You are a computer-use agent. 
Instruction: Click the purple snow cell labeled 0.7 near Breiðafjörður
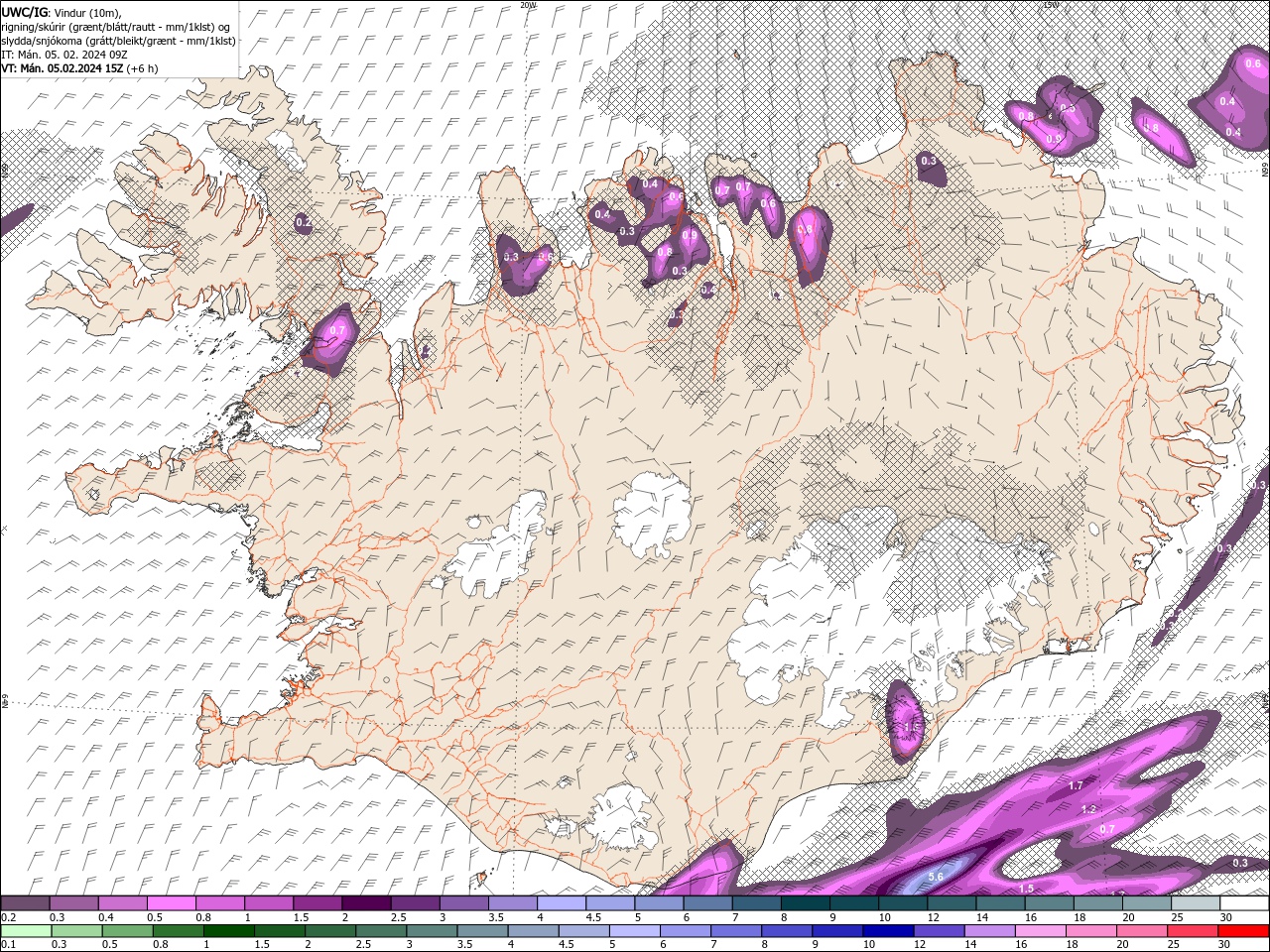click(330, 339)
